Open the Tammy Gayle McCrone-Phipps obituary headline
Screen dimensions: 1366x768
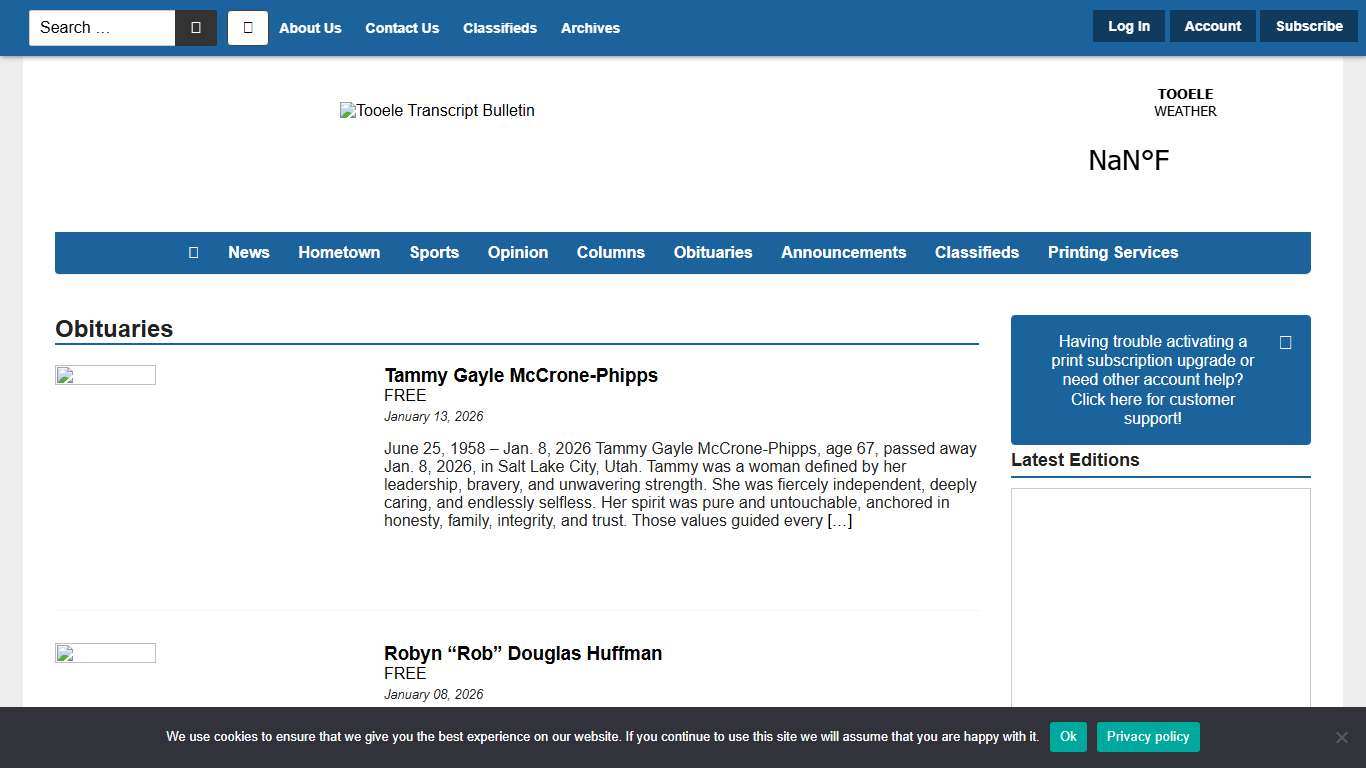pos(520,376)
